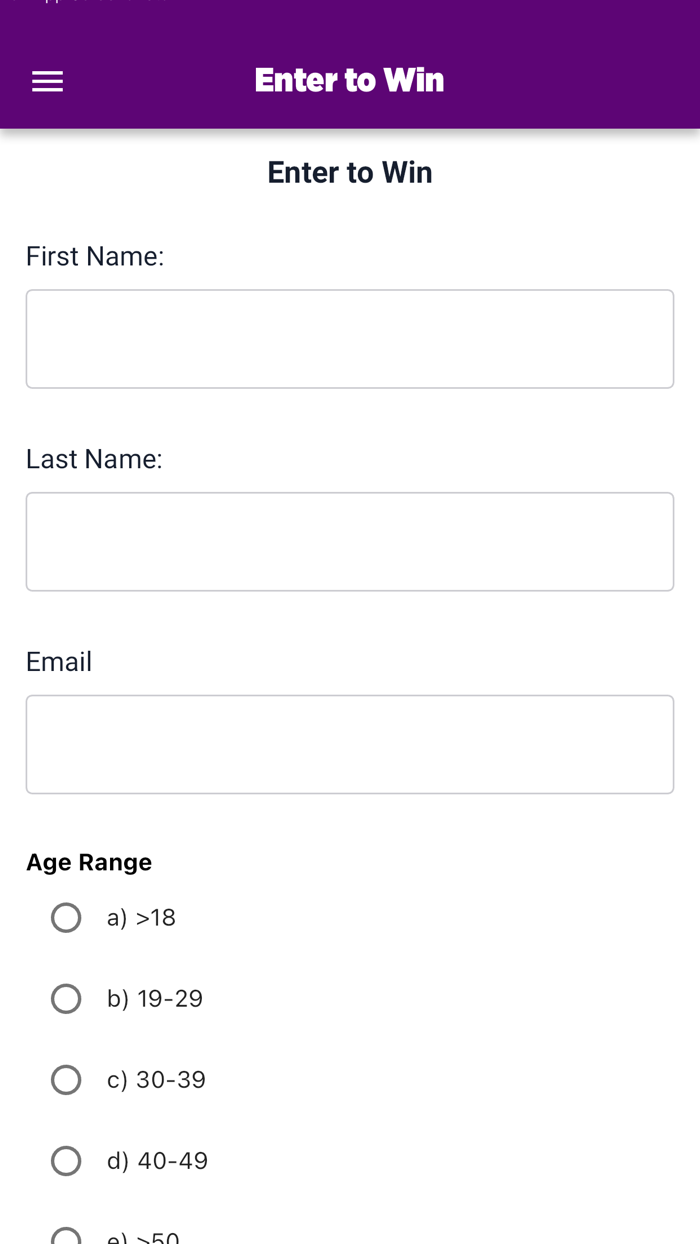Screen dimensions: 700x1244
Task: Select the radio circle for c) 30-39
Action: coord(66,1080)
